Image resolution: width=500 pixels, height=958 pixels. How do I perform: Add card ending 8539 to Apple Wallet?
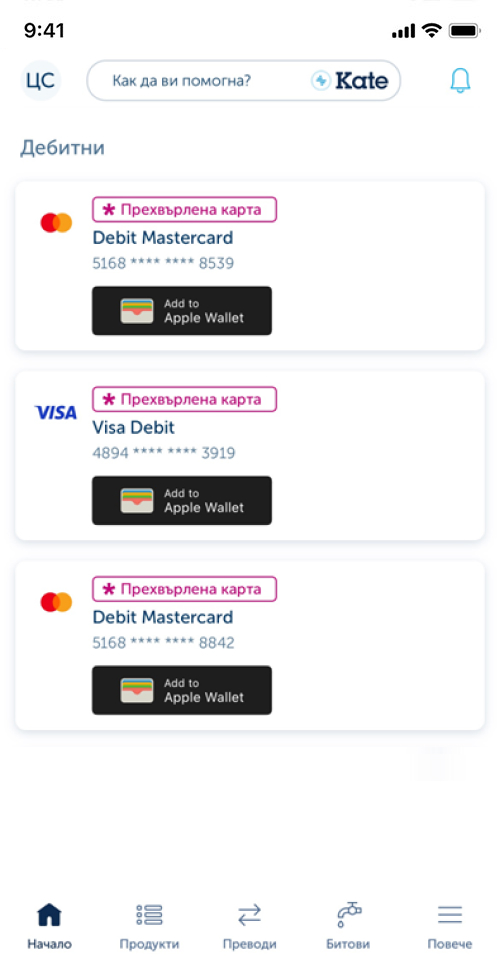coord(182,311)
